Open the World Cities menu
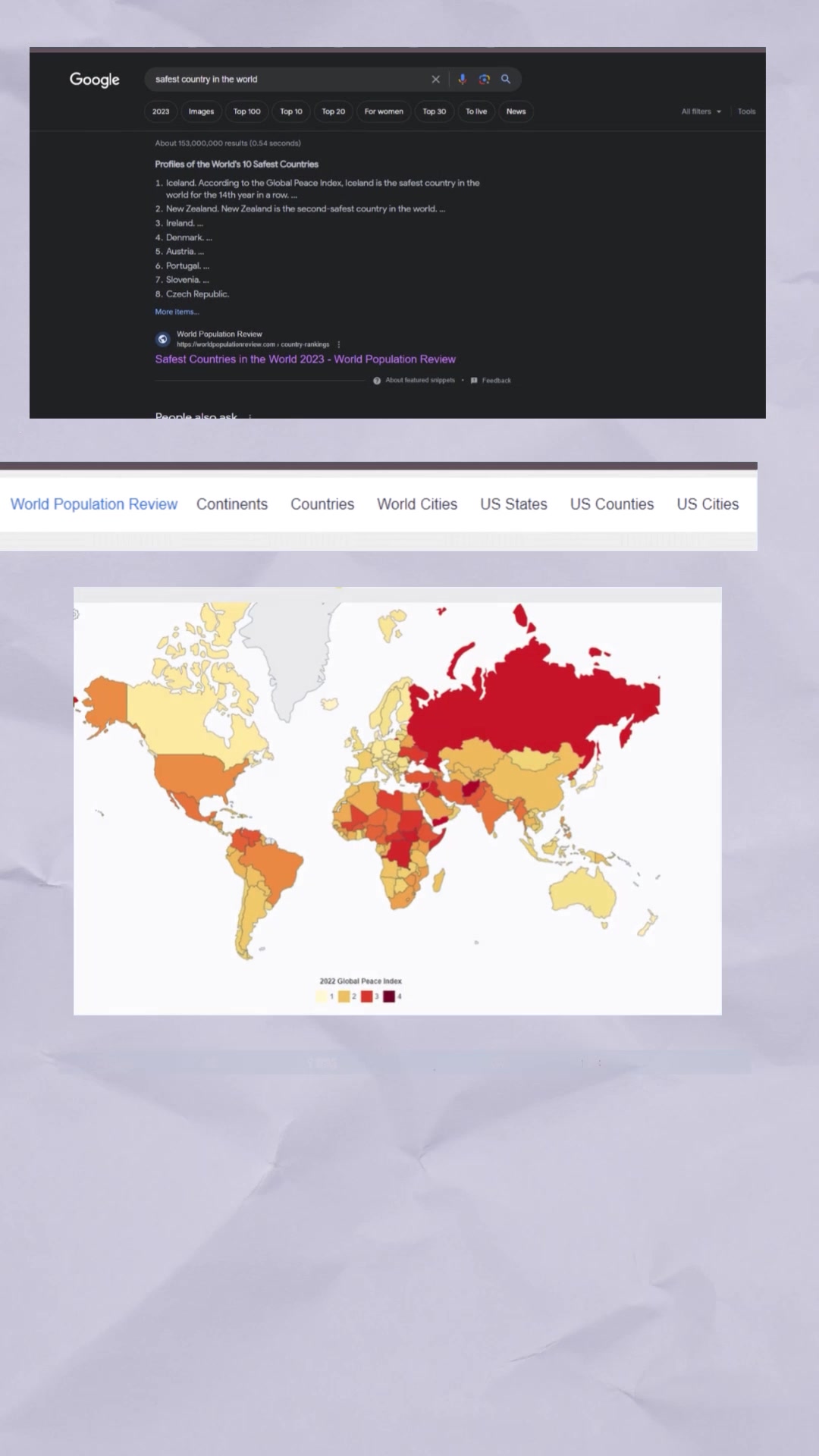The image size is (819, 1456). pos(417,504)
